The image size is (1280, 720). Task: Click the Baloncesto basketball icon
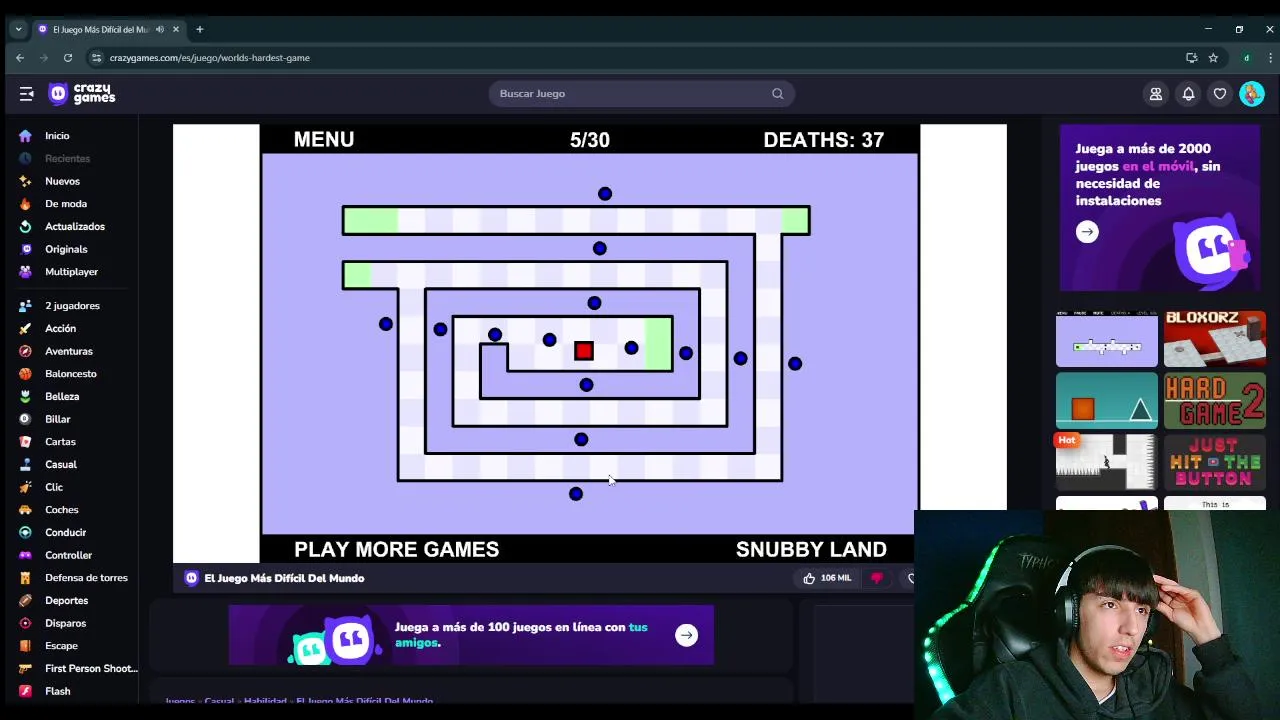click(25, 374)
